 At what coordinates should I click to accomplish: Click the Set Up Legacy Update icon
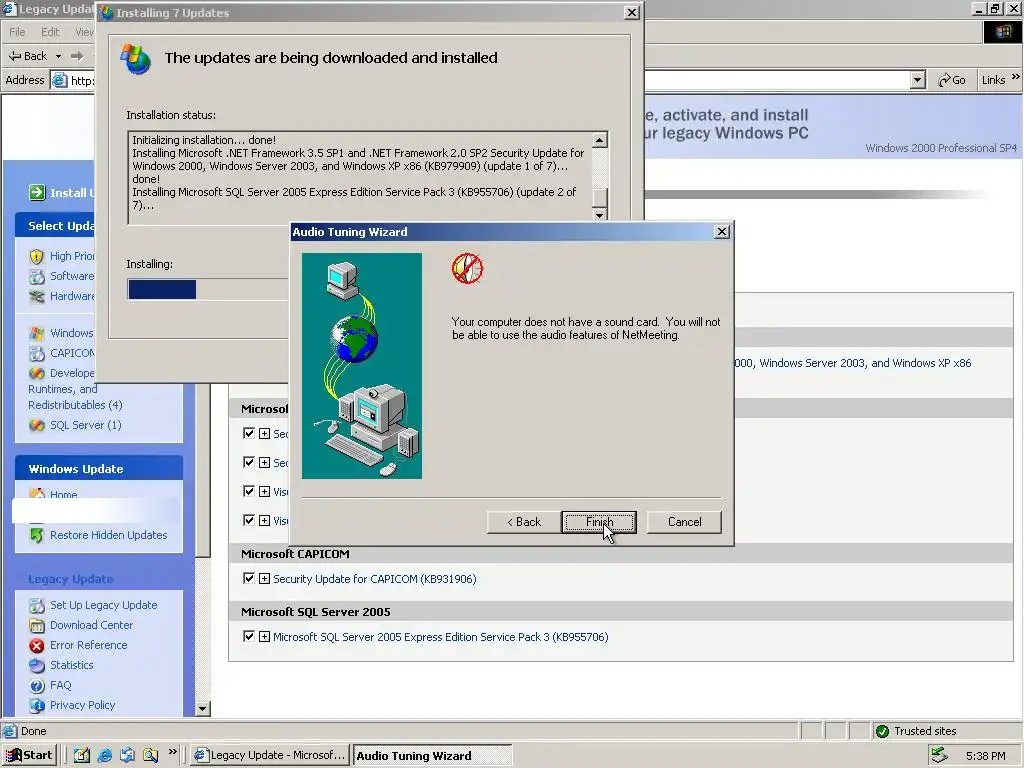37,605
